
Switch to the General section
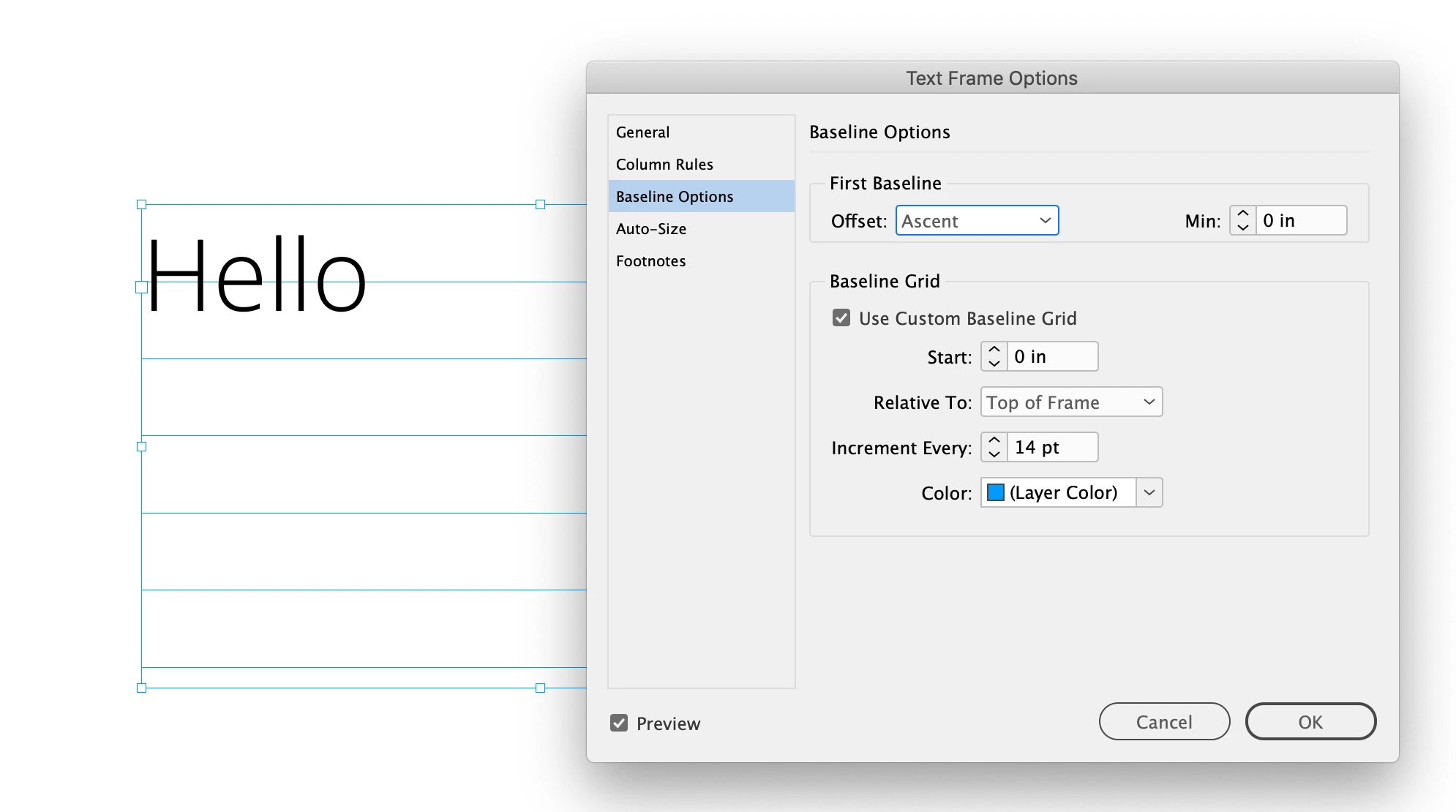point(642,132)
